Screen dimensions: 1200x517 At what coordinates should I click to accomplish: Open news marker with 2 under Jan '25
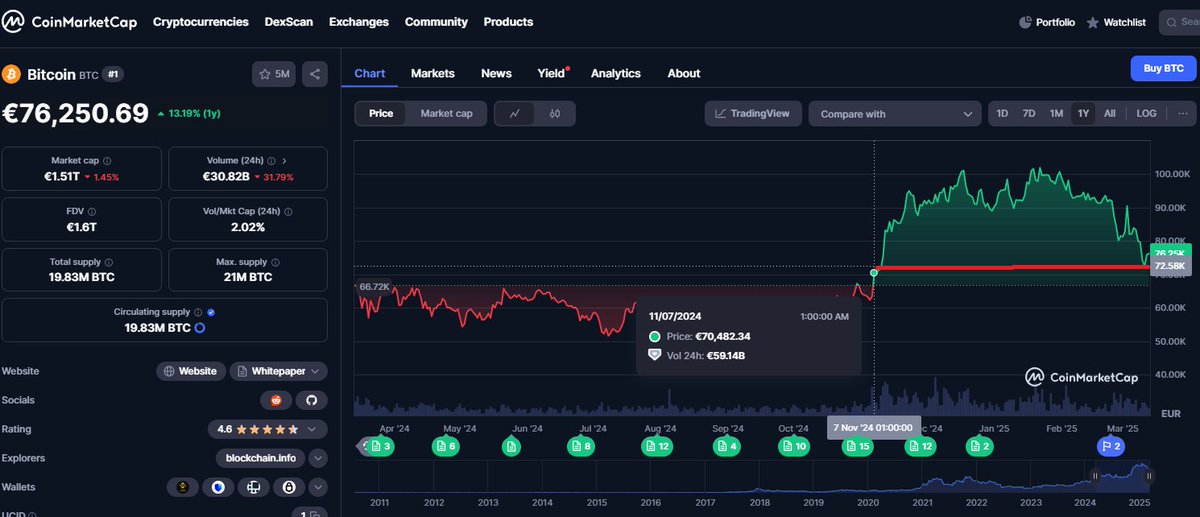[x=981, y=446]
